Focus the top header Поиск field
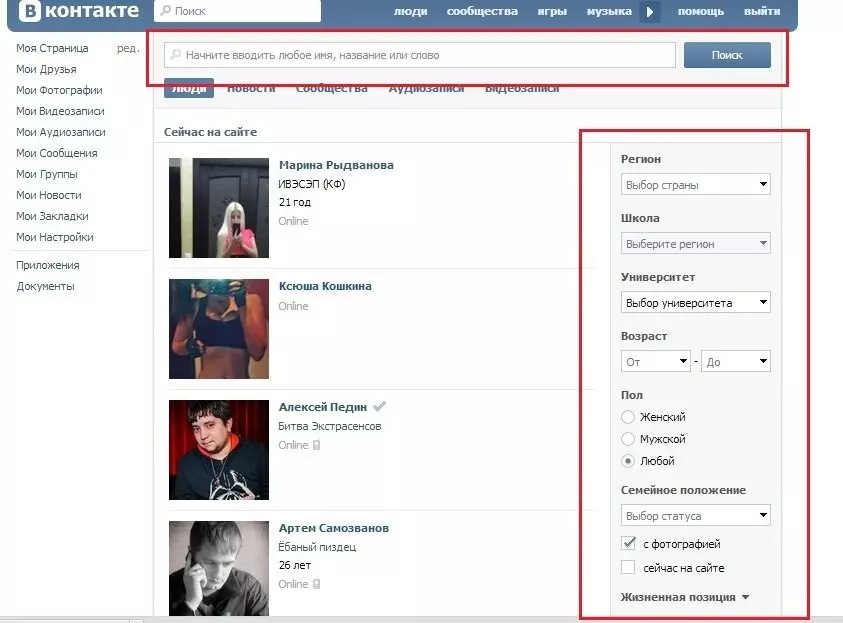Image resolution: width=843 pixels, height=623 pixels. pyautogui.click(x=237, y=11)
